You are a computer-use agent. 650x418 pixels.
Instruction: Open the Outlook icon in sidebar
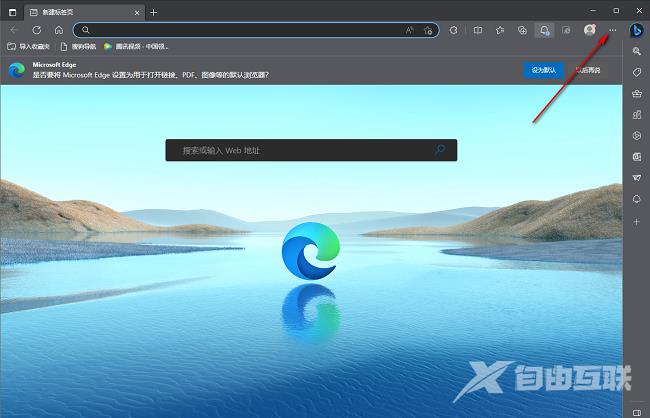click(636, 156)
